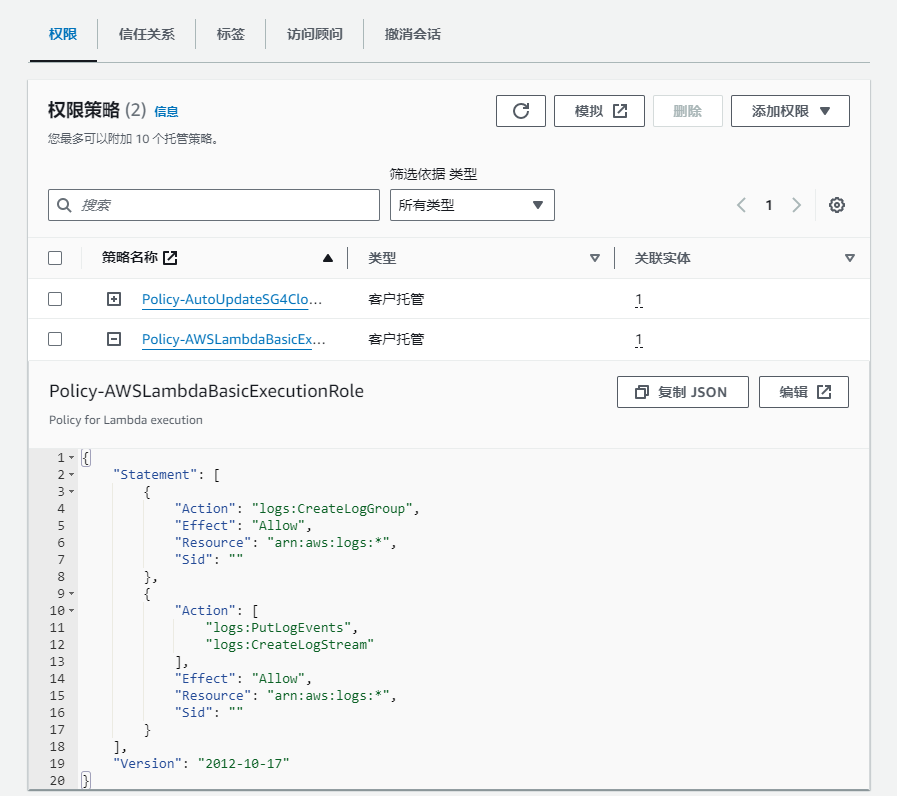Click sort icon on 类型 column
The image size is (897, 796).
[x=595, y=258]
